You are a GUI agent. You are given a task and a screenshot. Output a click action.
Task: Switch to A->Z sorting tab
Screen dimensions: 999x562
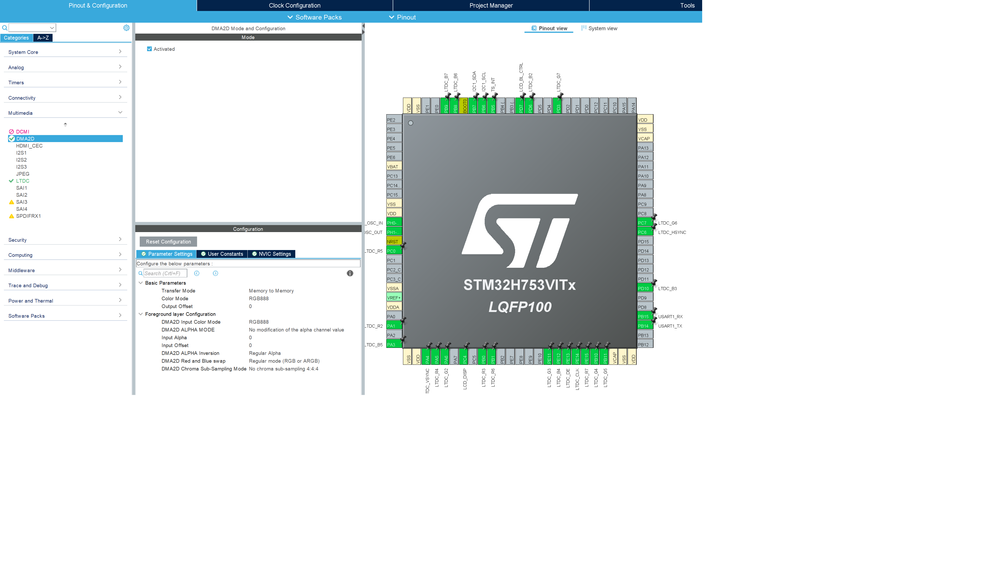[x=43, y=38]
